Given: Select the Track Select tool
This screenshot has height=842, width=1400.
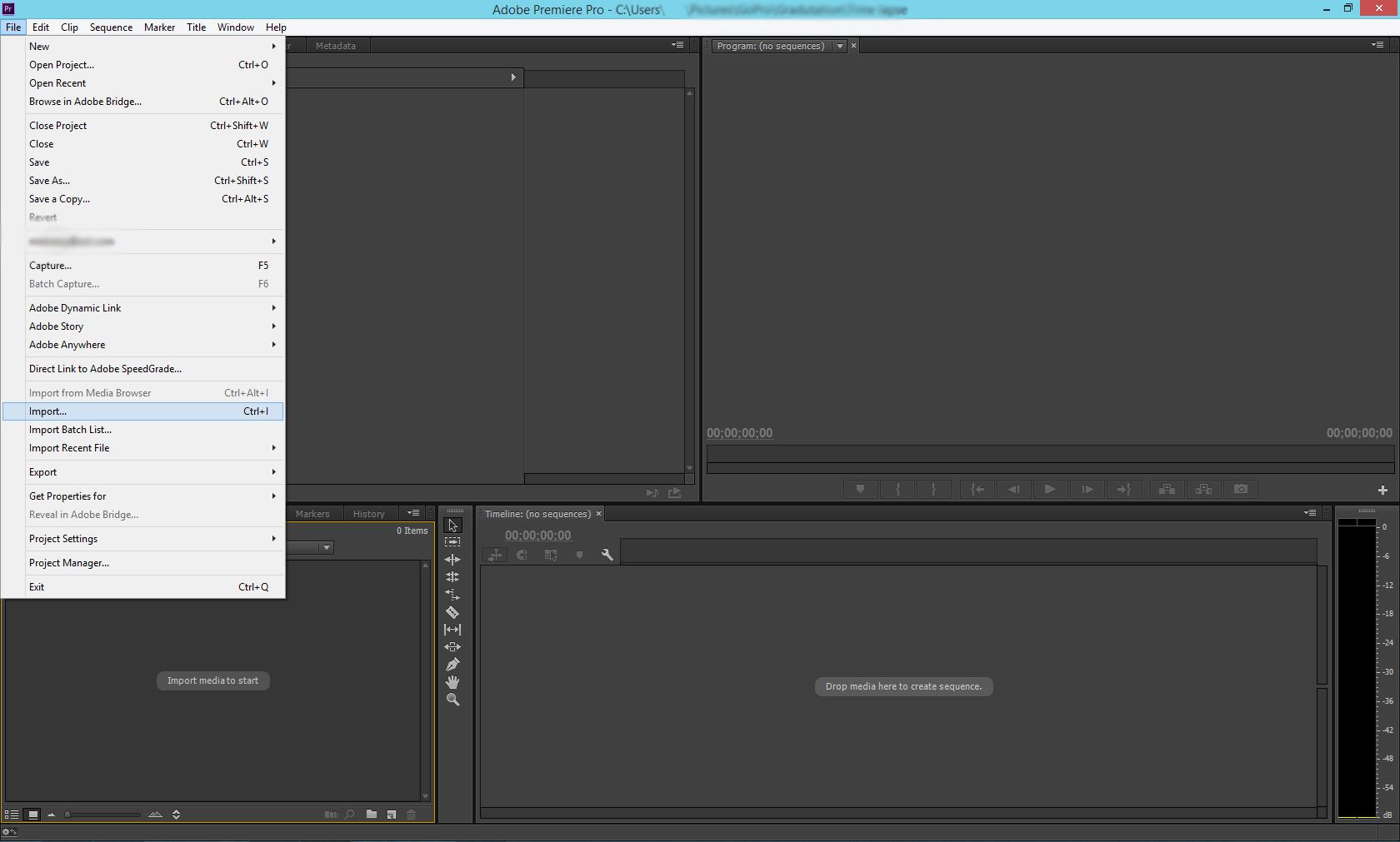Looking at the screenshot, I should tap(452, 542).
